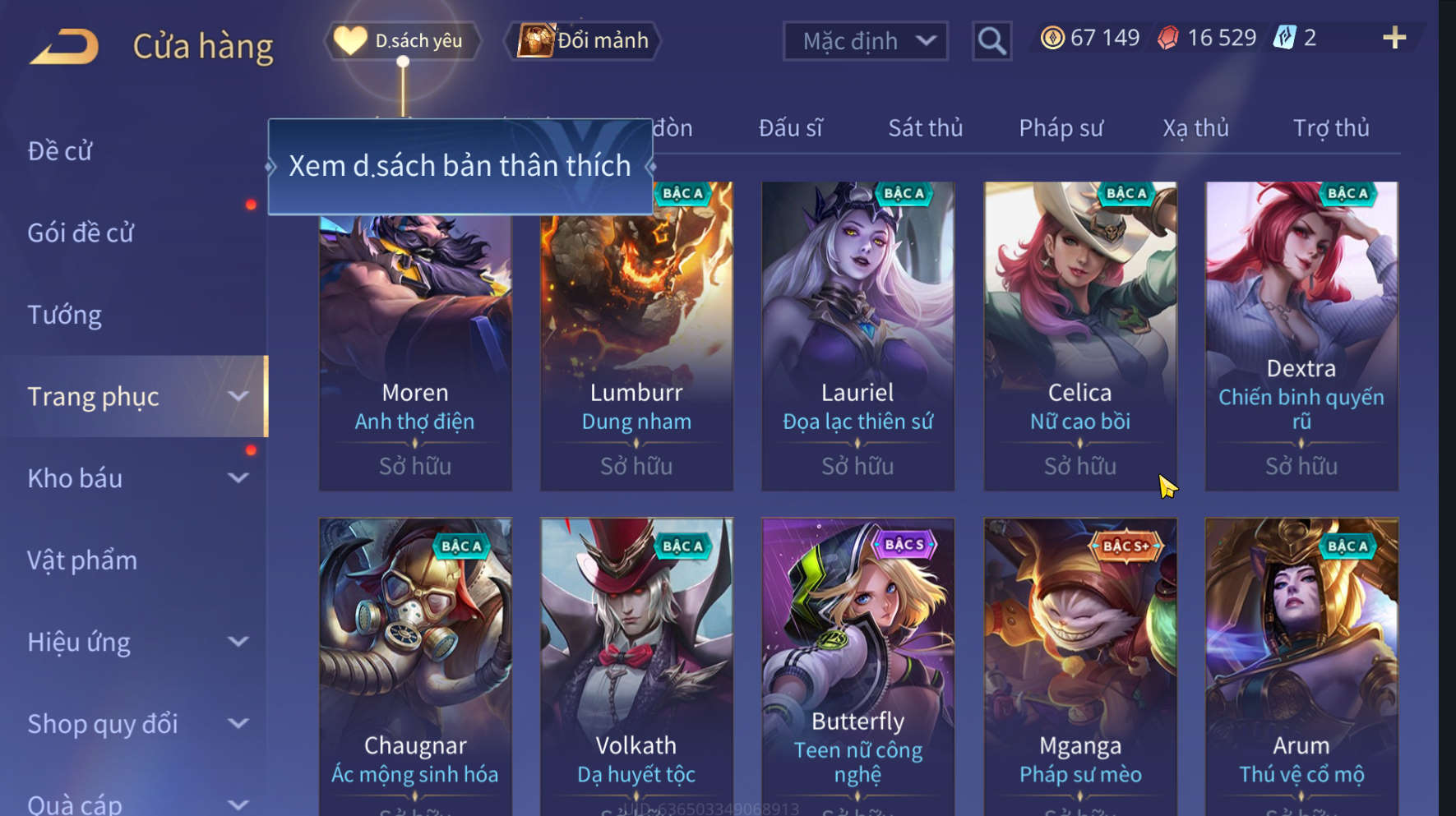
Task: Select the Mganga Pháp sư mèo skin card
Action: click(x=1080, y=666)
